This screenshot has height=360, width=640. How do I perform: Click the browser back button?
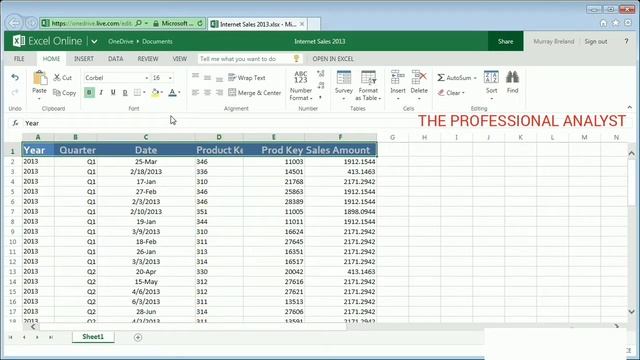tap(14, 23)
